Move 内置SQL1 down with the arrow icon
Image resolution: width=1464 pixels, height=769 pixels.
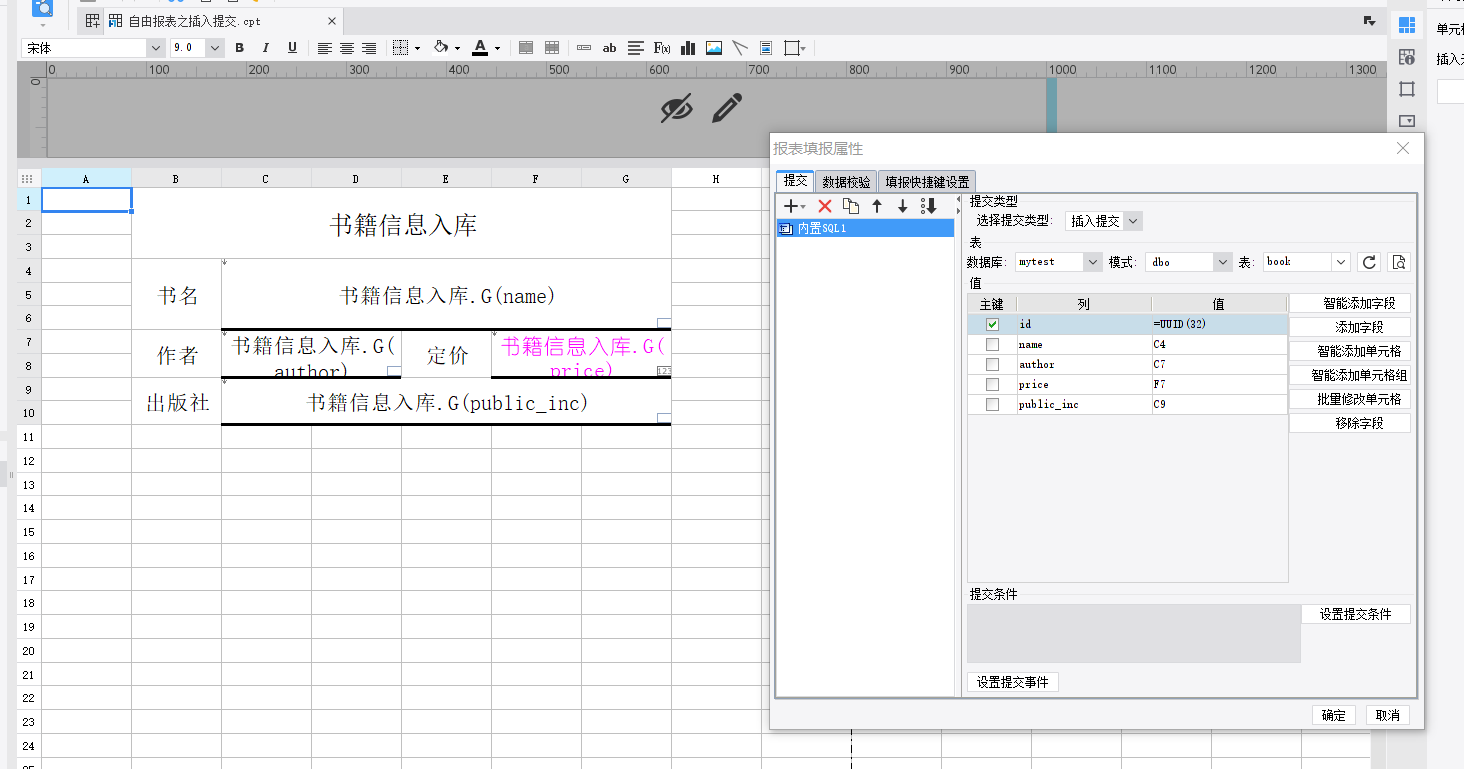tap(902, 206)
